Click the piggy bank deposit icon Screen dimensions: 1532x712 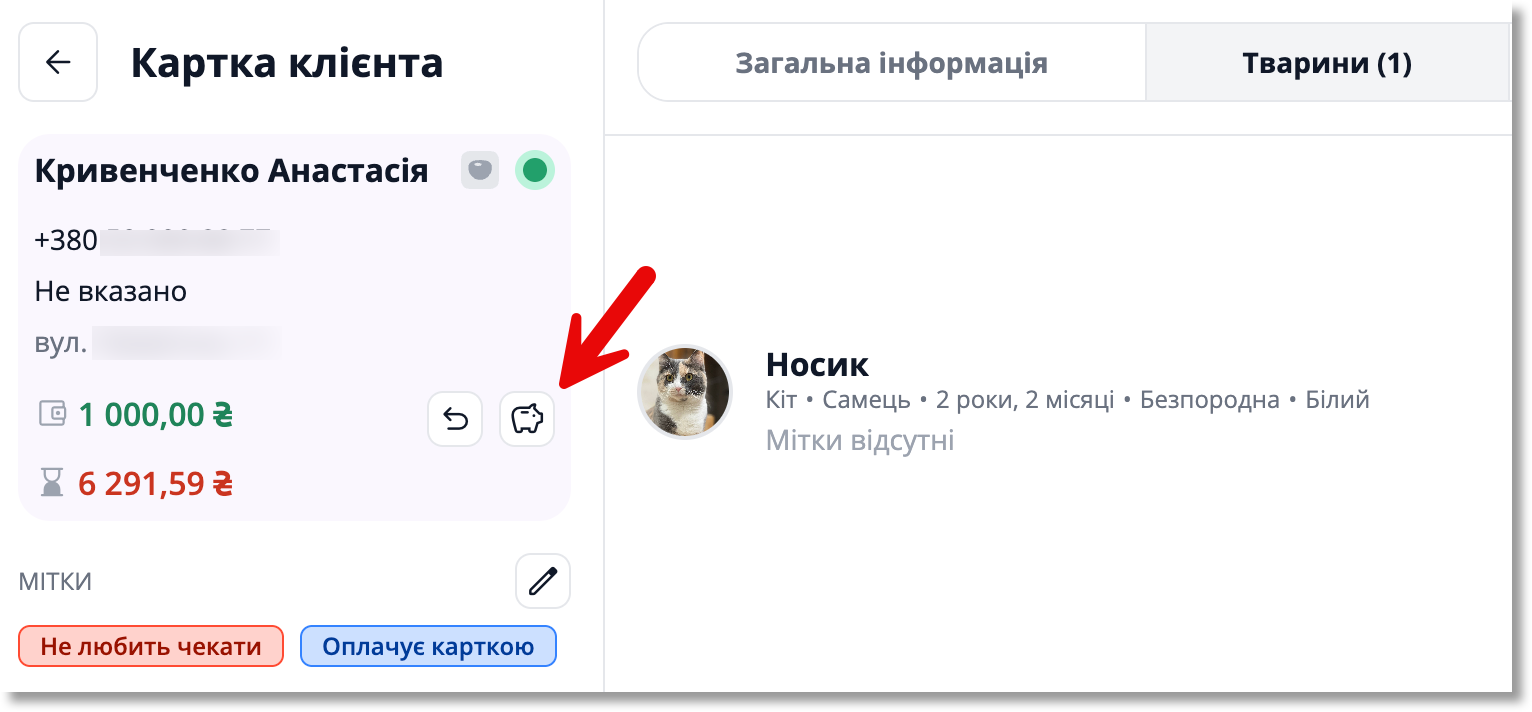pyautogui.click(x=527, y=418)
